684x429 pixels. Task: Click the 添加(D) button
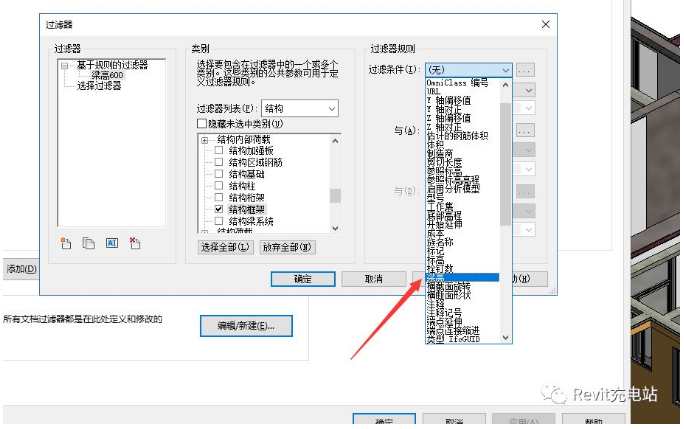[x=21, y=269]
